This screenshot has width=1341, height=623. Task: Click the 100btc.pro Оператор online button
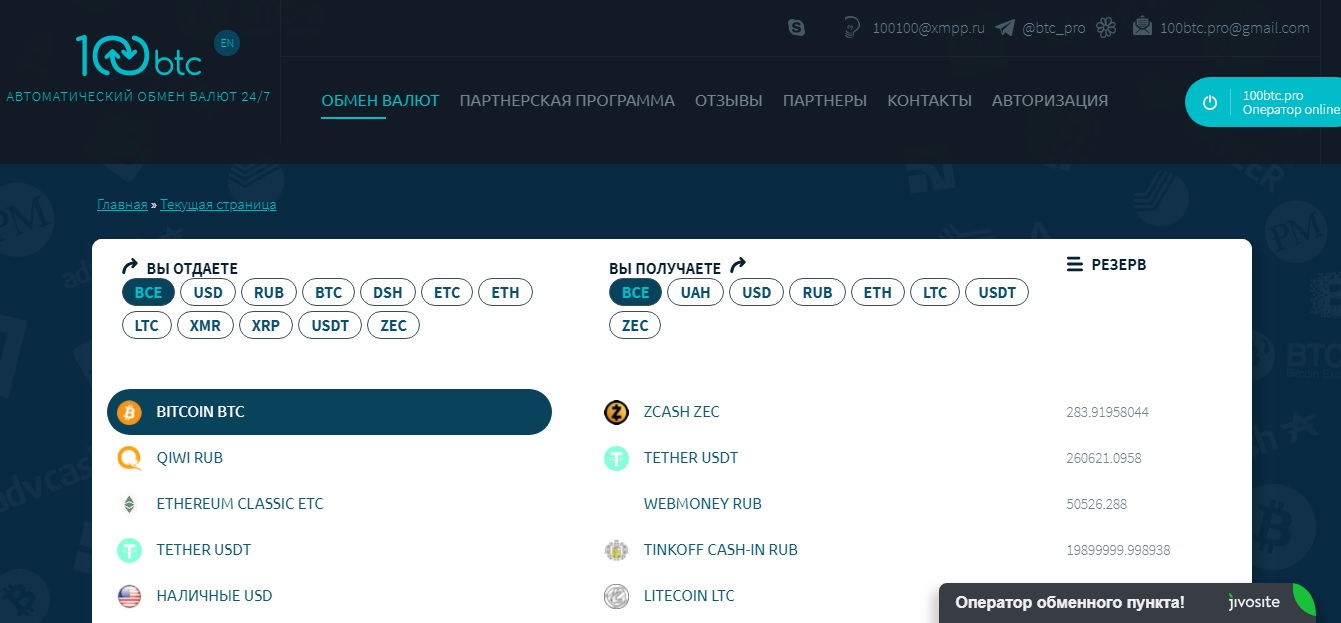coord(1263,102)
